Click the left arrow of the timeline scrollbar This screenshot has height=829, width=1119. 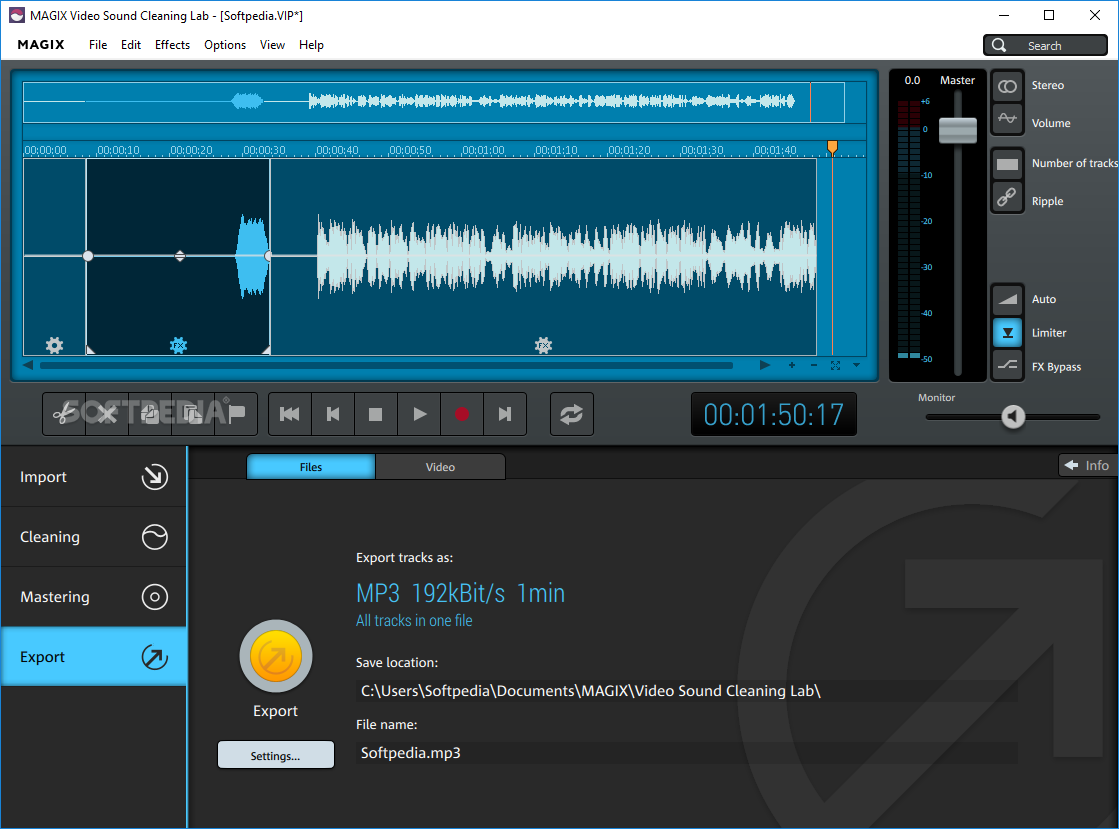[x=28, y=365]
